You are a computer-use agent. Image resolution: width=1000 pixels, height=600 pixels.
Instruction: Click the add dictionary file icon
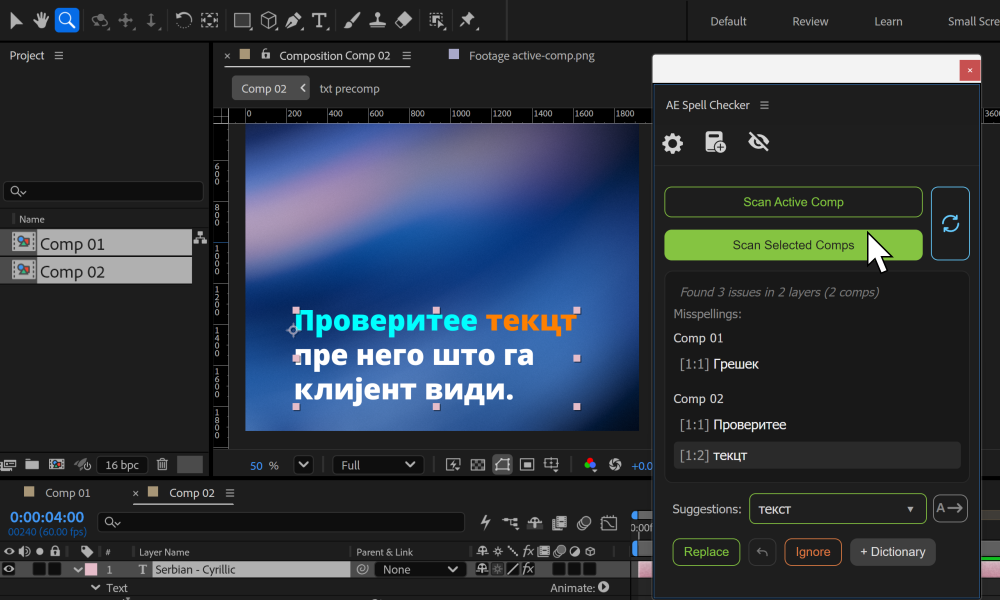tap(715, 142)
